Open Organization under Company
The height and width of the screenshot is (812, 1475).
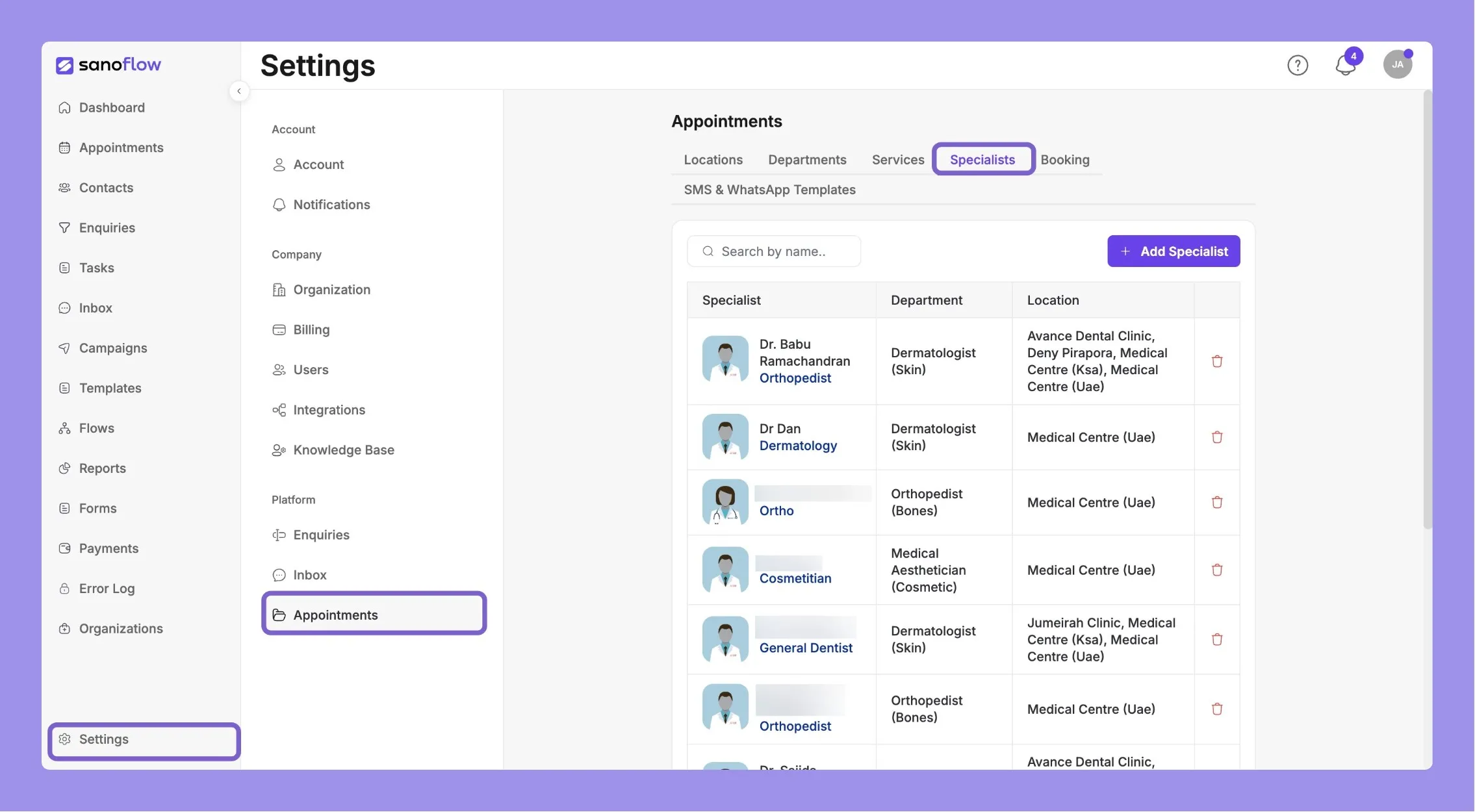pos(331,290)
